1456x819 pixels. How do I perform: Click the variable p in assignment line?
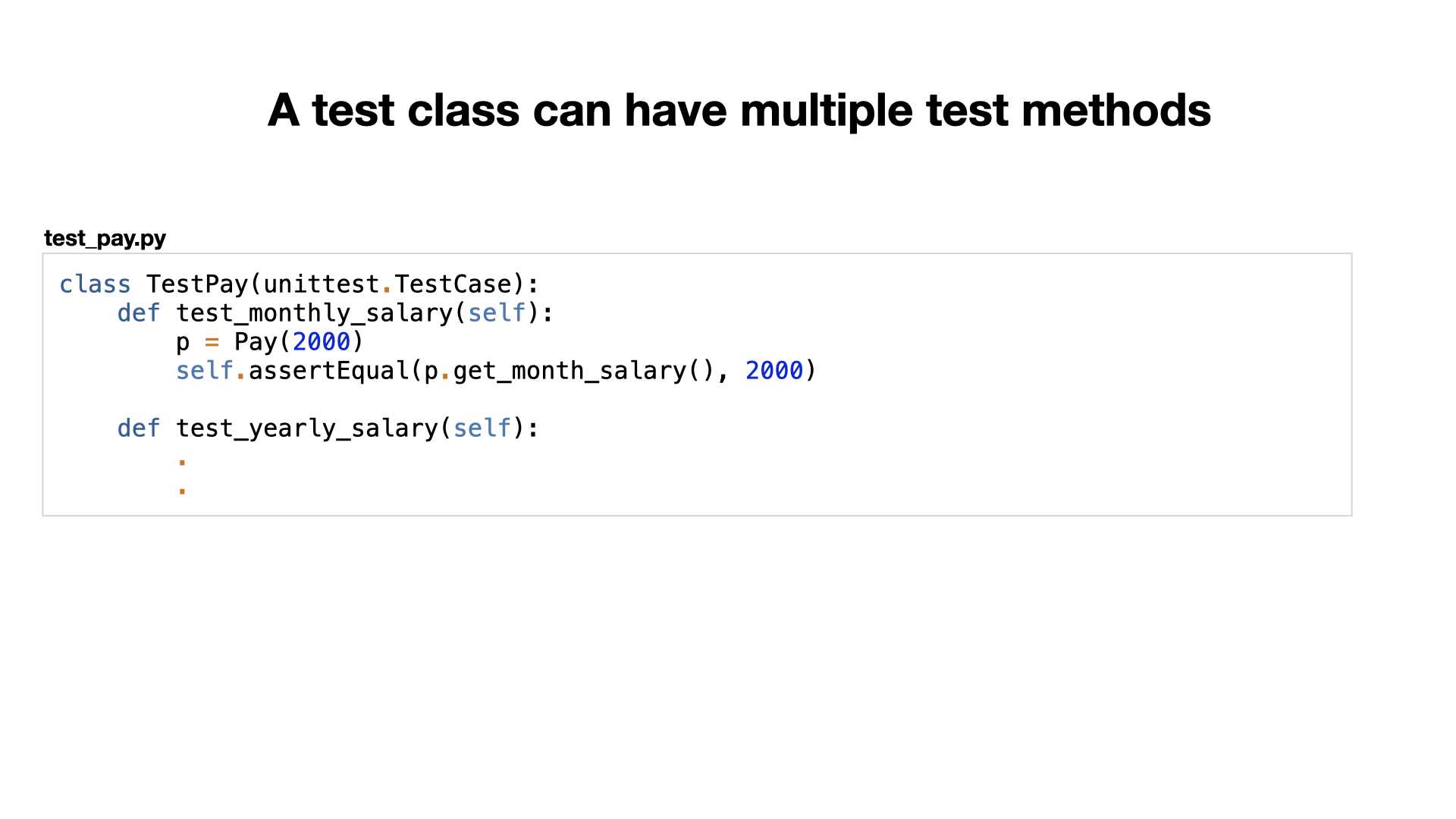pos(183,344)
